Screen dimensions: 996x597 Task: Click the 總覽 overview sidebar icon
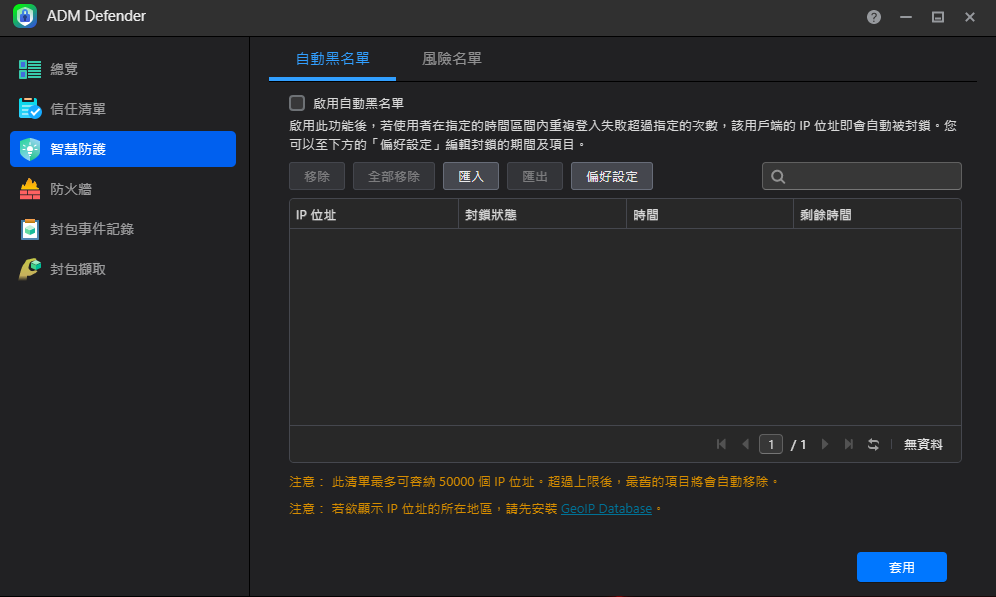pos(30,69)
